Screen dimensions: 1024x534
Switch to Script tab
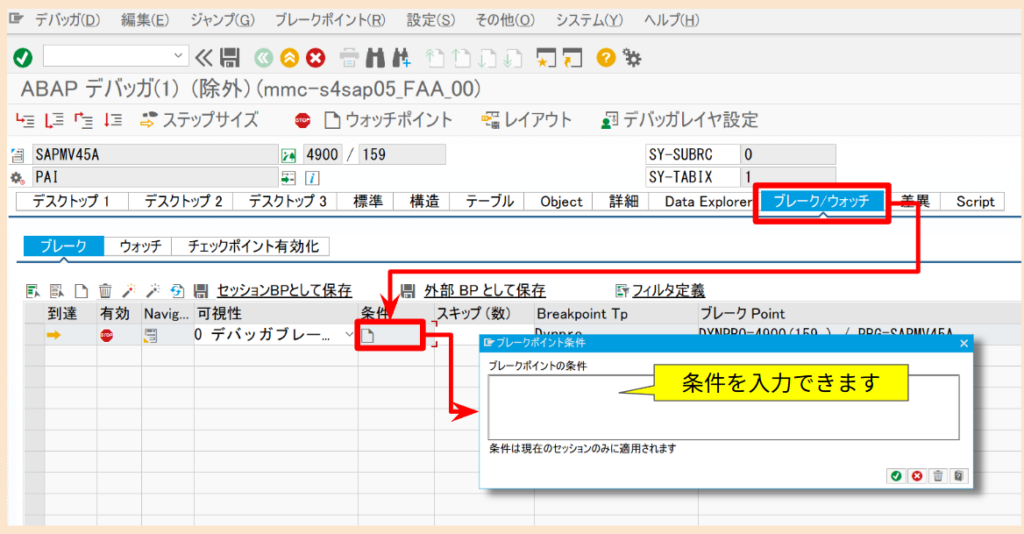[x=974, y=202]
